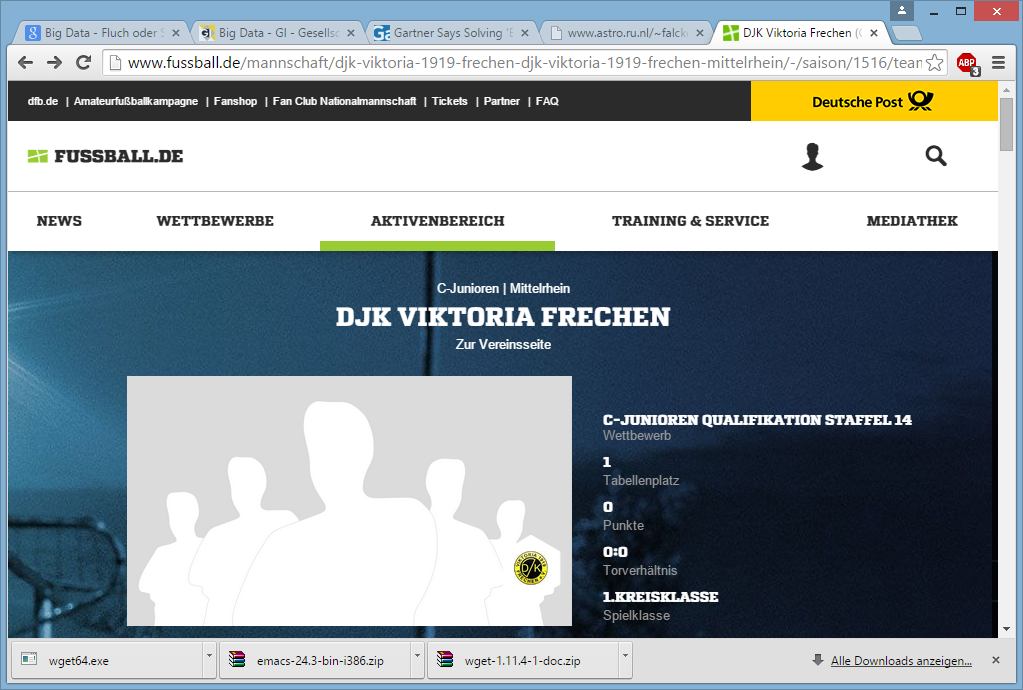This screenshot has width=1023, height=690.
Task: Expand options arrow for emacs-24.3-bin-i386.zip
Action: click(x=417, y=660)
